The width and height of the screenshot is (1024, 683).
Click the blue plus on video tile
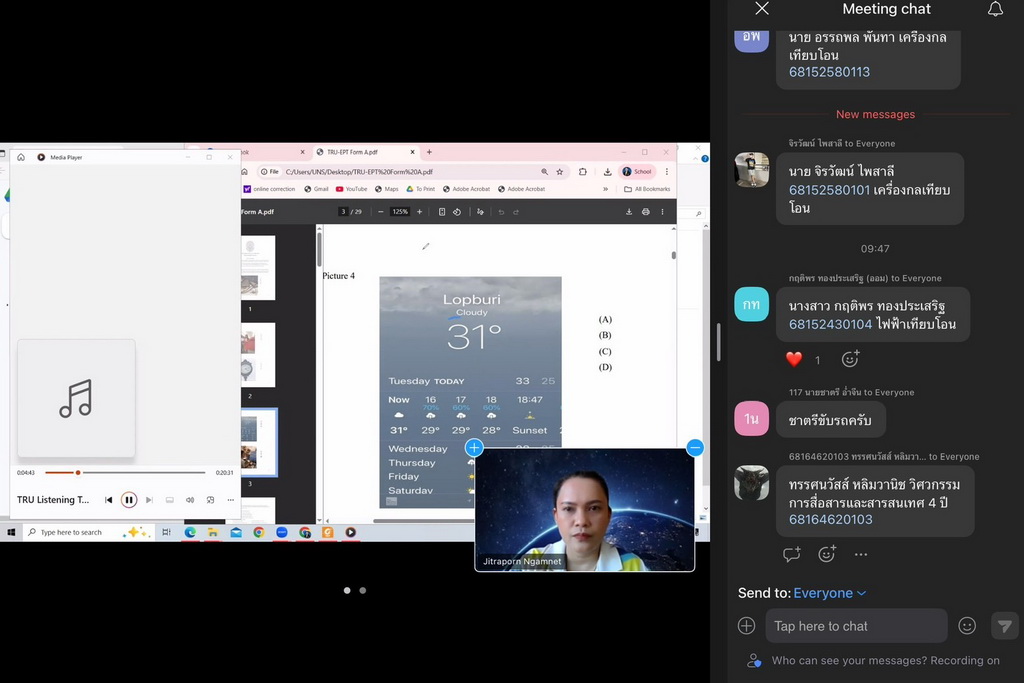click(474, 447)
